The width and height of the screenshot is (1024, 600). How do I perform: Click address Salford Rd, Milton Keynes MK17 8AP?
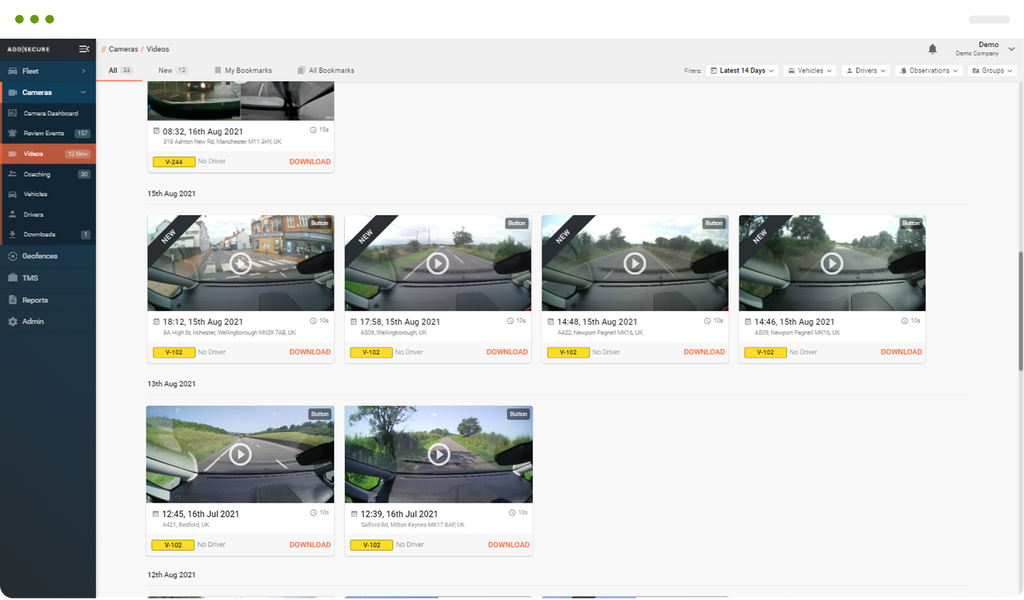413,525
